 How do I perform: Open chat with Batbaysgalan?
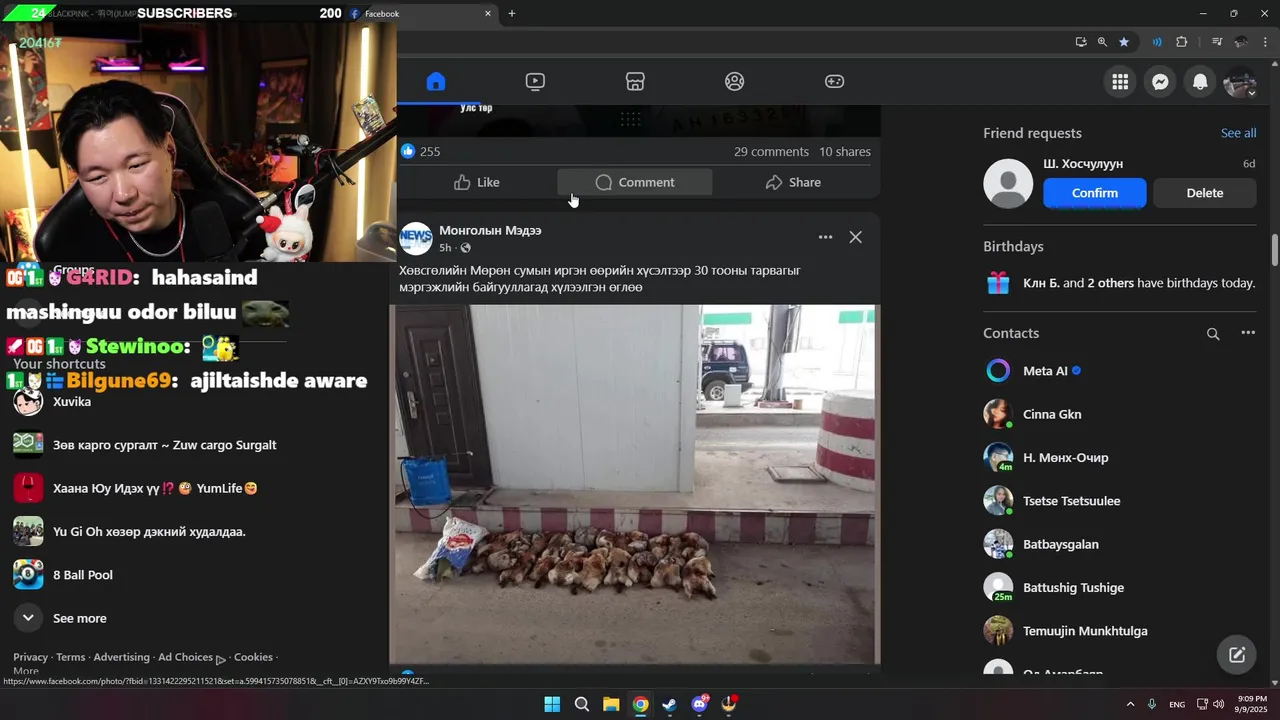(x=1119, y=544)
